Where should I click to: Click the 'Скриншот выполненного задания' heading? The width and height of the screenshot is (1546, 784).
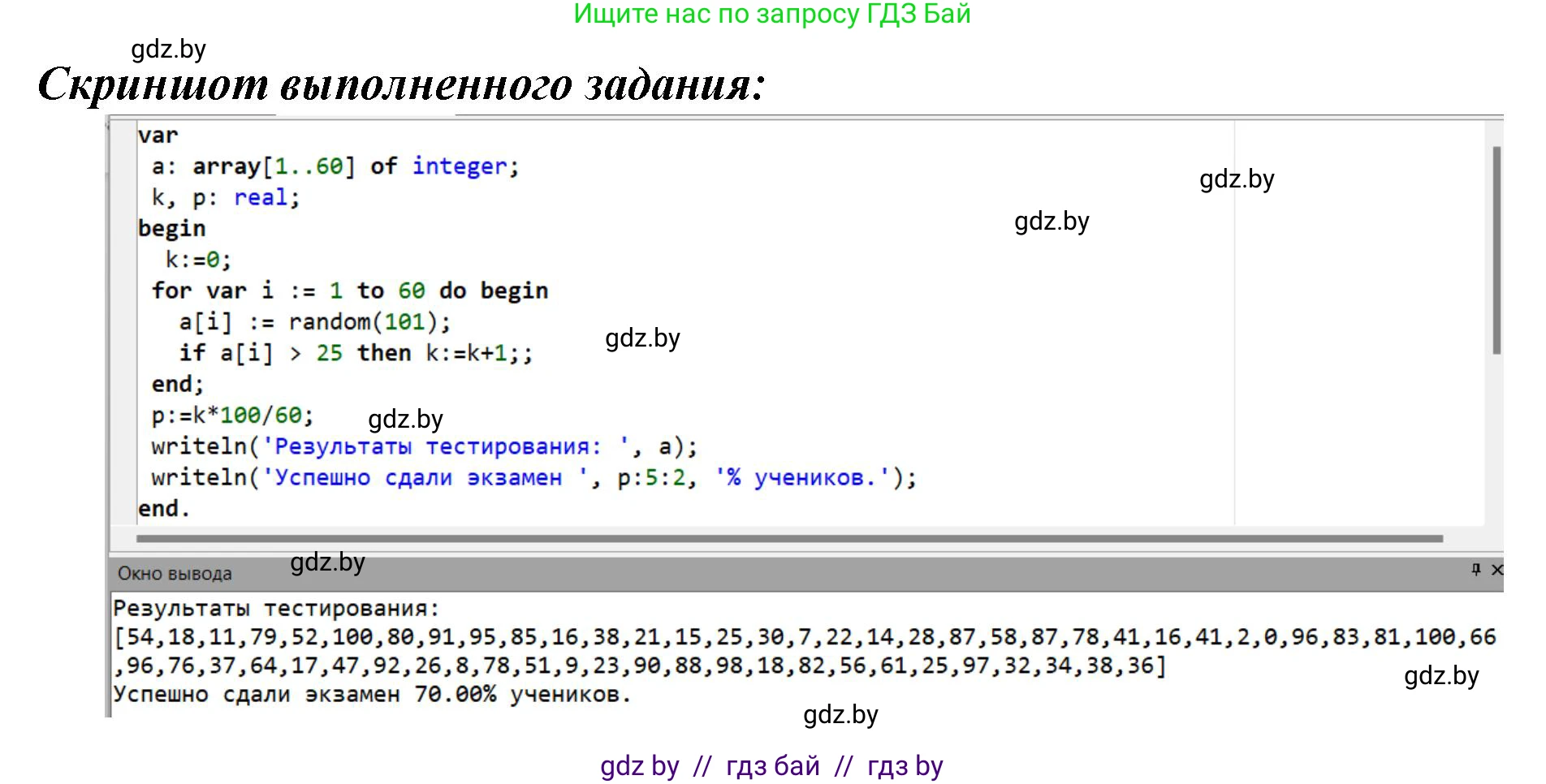[x=401, y=84]
